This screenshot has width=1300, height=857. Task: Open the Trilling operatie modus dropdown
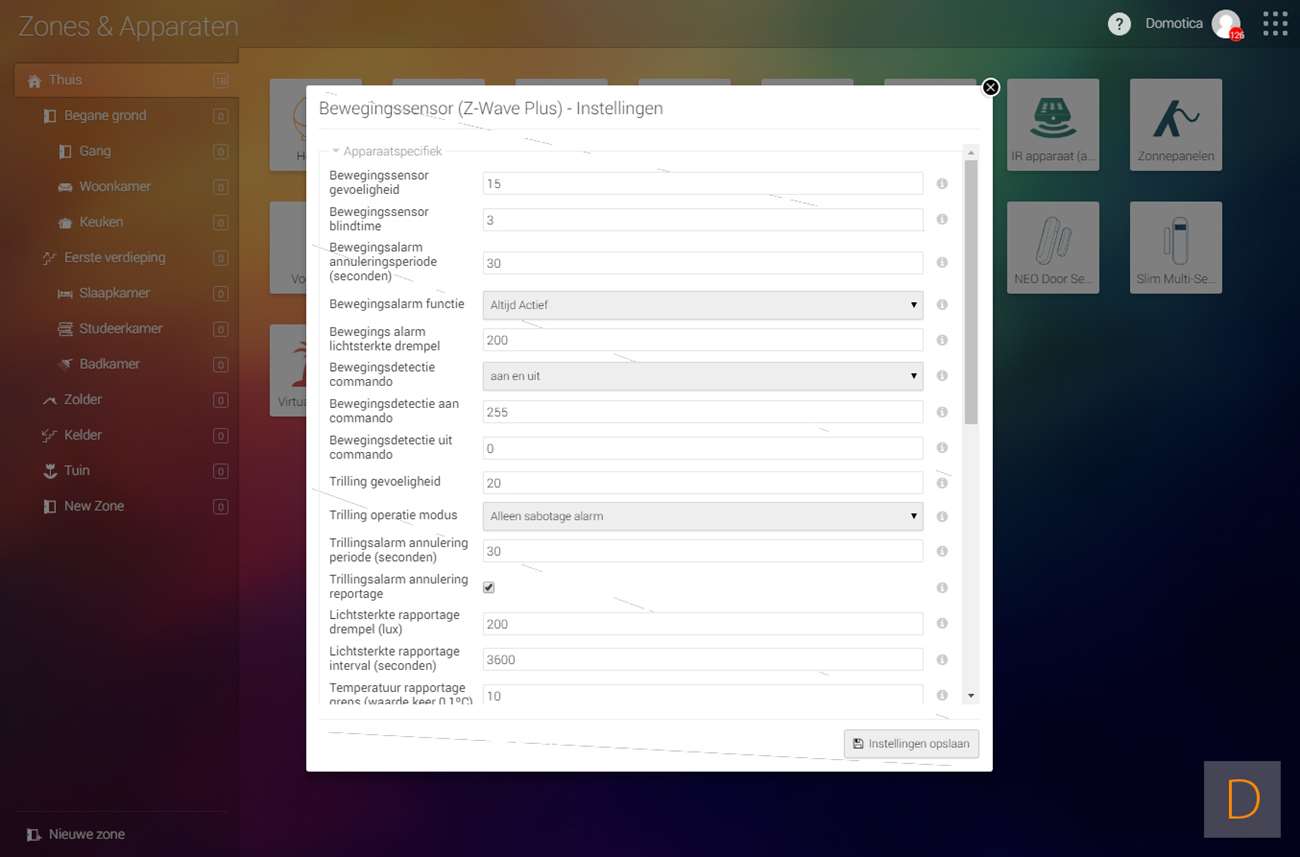point(702,516)
